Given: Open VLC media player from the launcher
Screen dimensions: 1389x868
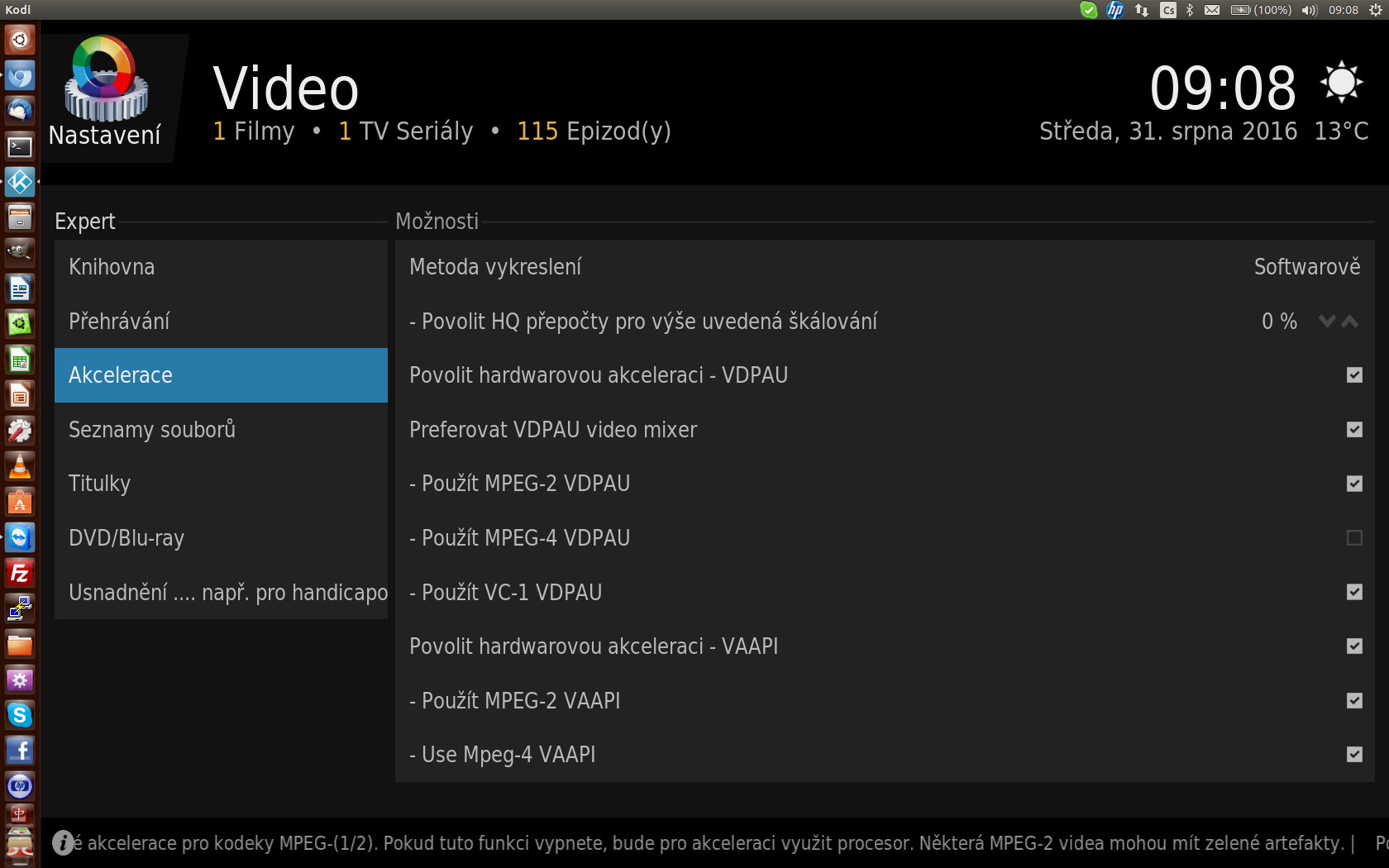Looking at the screenshot, I should (x=20, y=466).
